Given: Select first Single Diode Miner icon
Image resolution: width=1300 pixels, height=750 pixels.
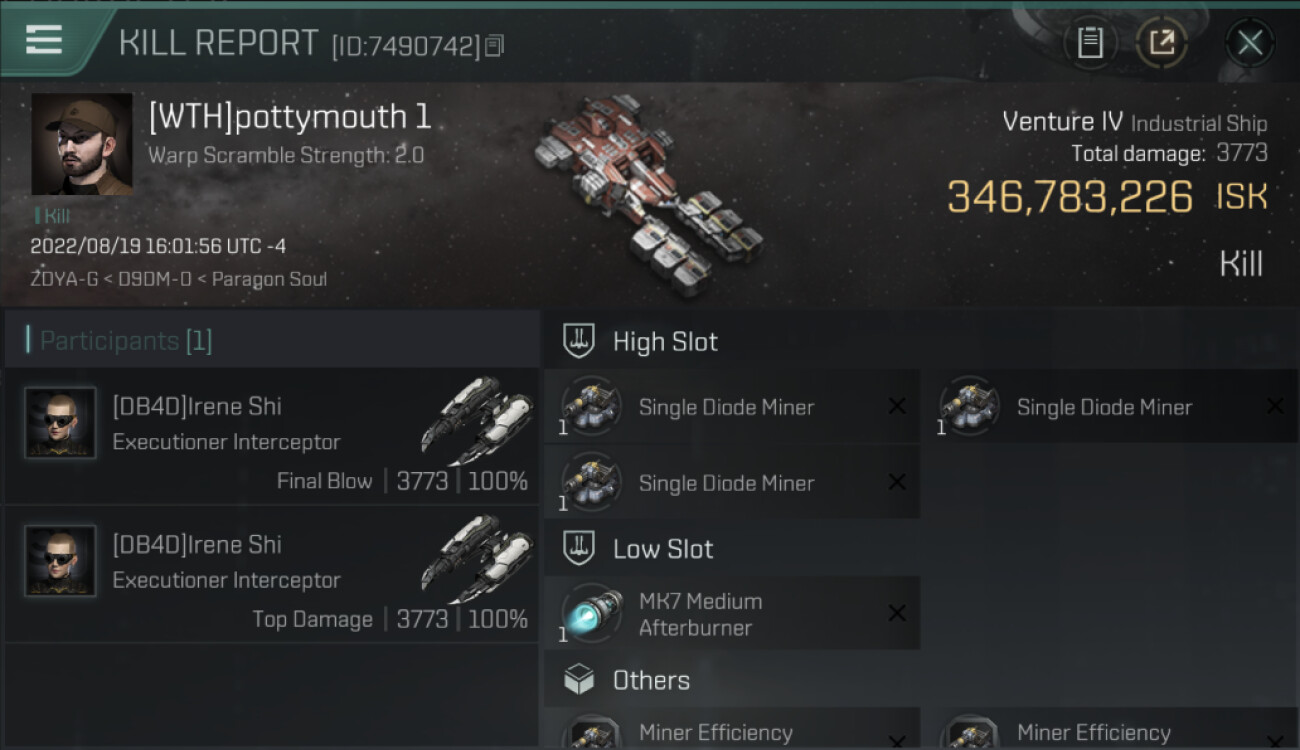Looking at the screenshot, I should 591,407.
